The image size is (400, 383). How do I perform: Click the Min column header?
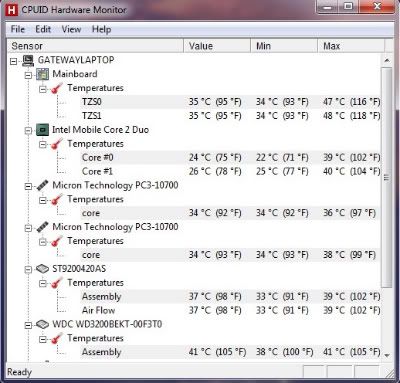(x=284, y=46)
